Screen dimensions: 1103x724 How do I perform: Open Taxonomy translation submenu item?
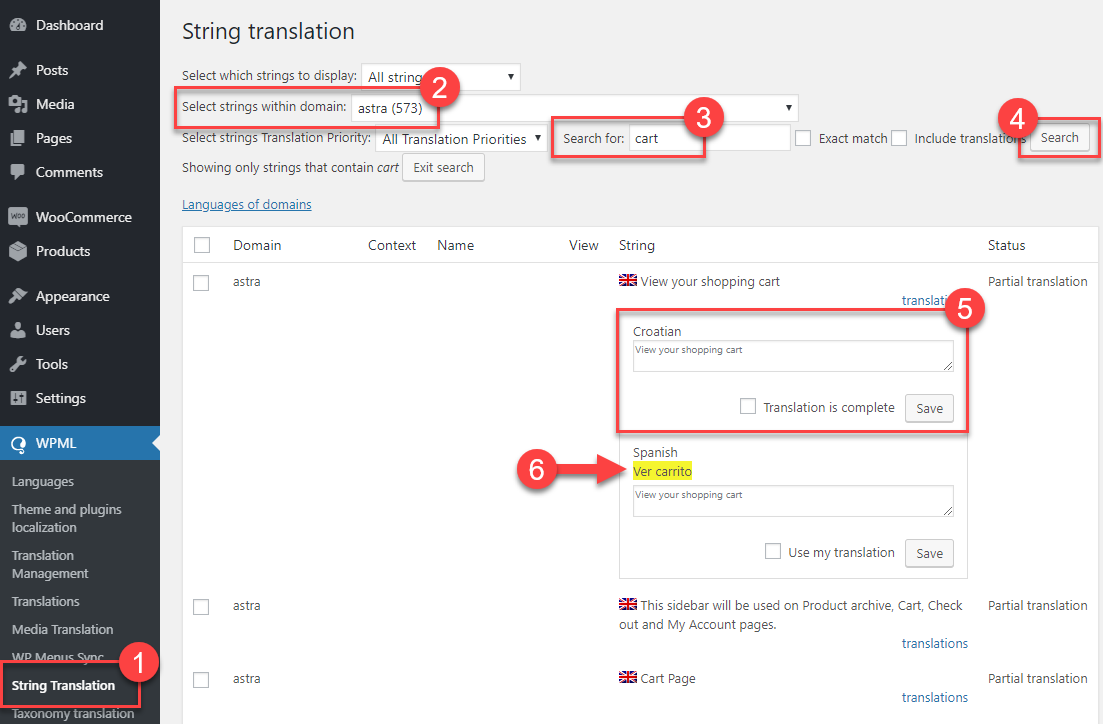pos(73,713)
